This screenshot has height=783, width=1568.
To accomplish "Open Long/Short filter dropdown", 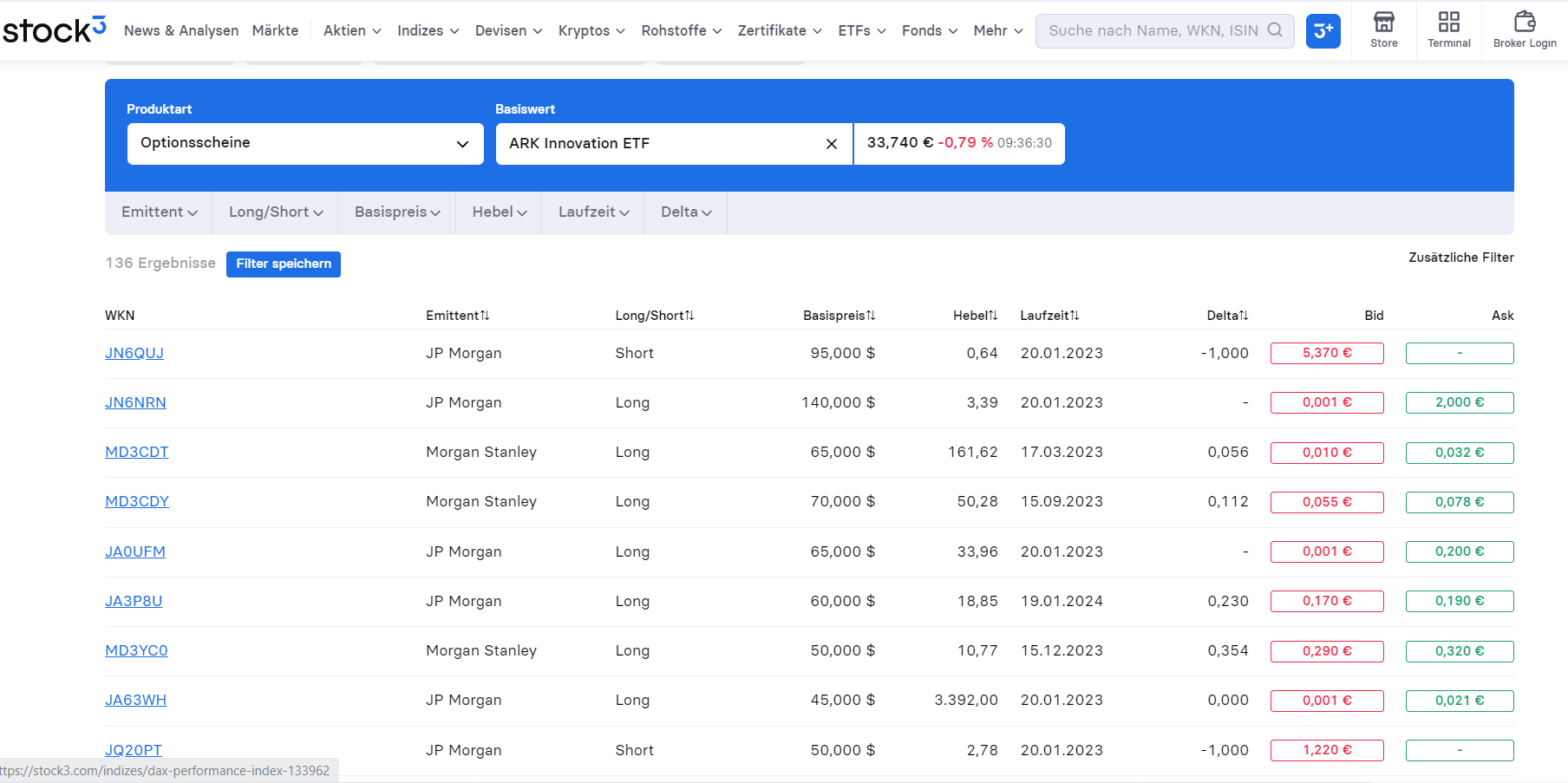I will (276, 212).
